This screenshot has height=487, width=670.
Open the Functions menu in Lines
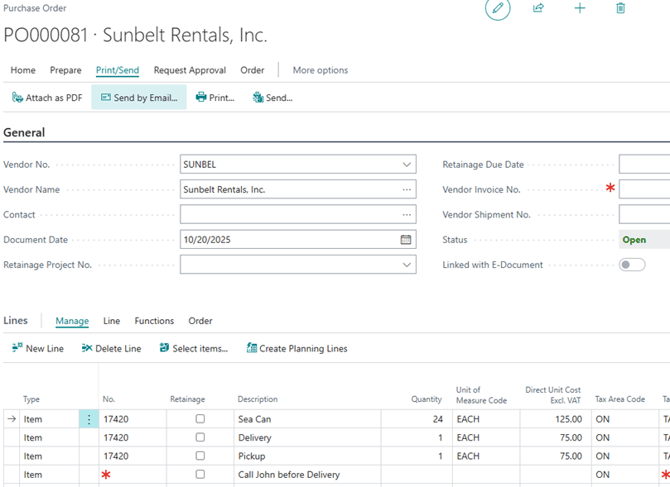point(154,321)
